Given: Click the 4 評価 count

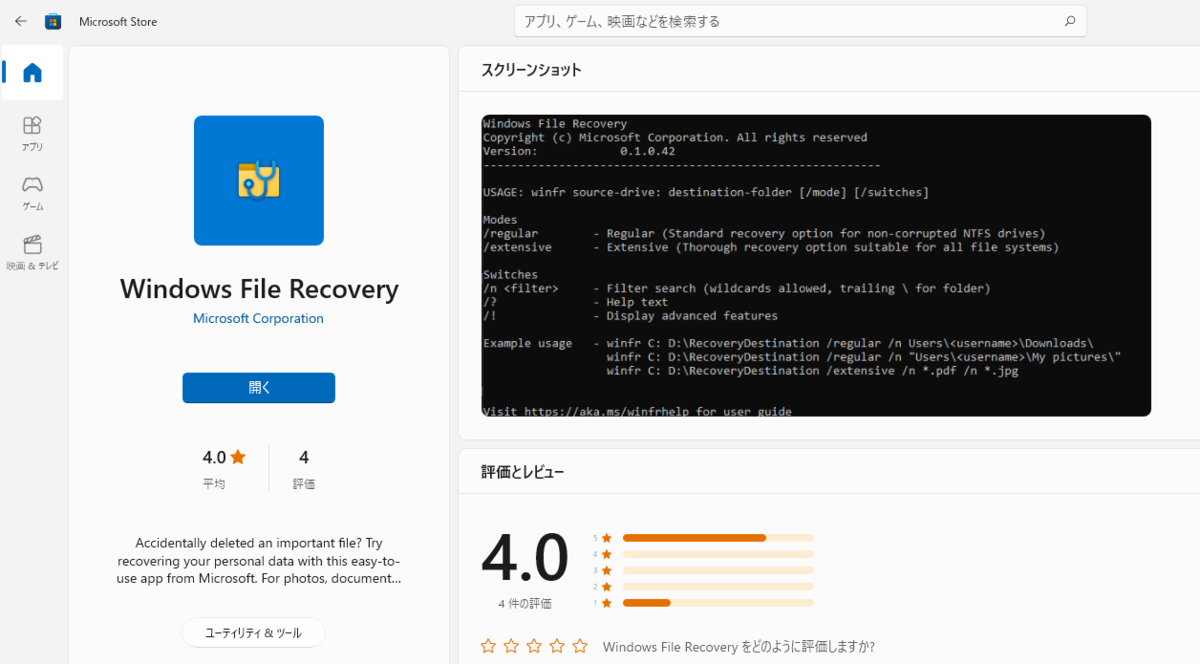Looking at the screenshot, I should (x=304, y=469).
